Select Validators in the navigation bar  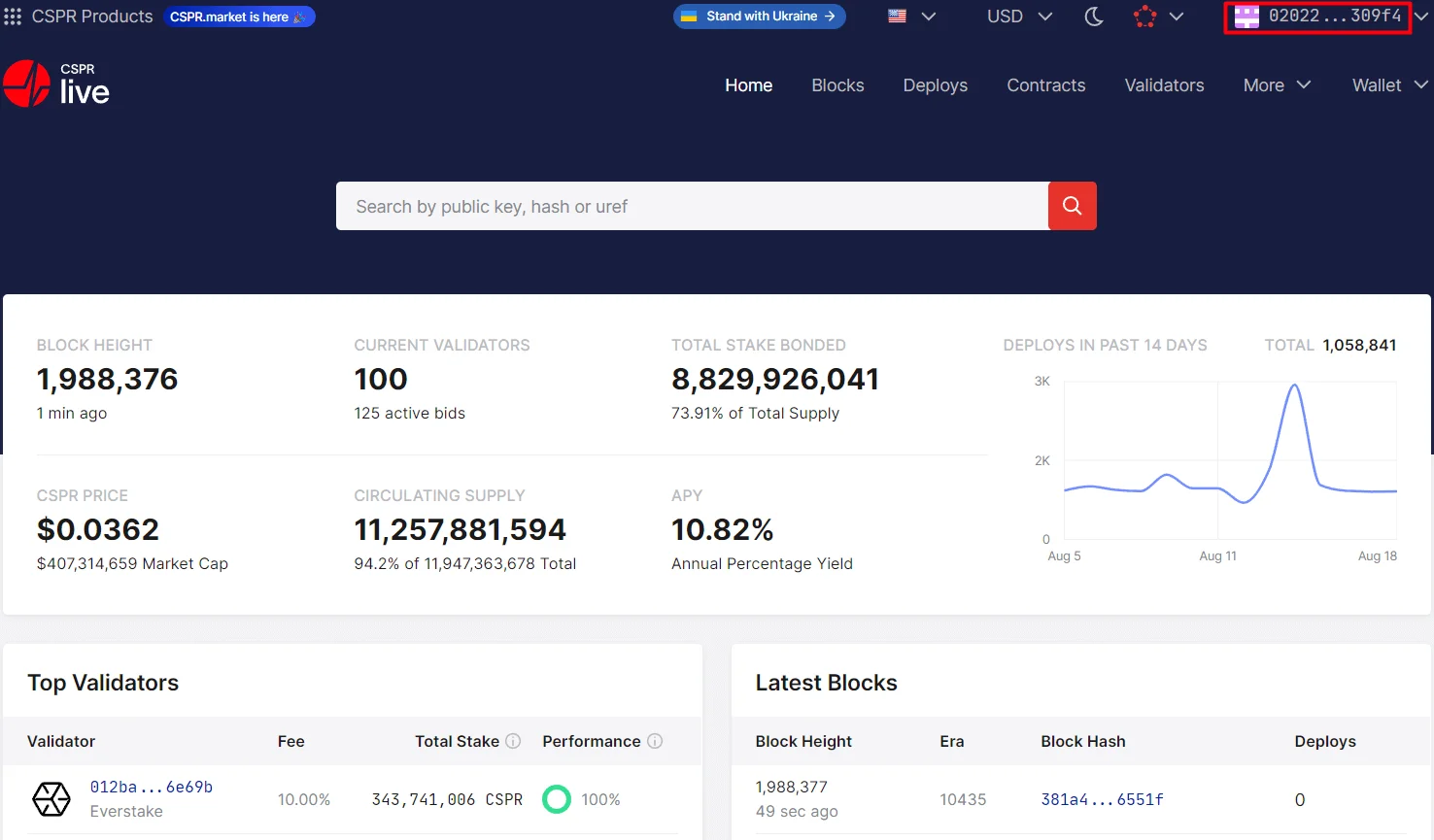pyautogui.click(x=1164, y=85)
